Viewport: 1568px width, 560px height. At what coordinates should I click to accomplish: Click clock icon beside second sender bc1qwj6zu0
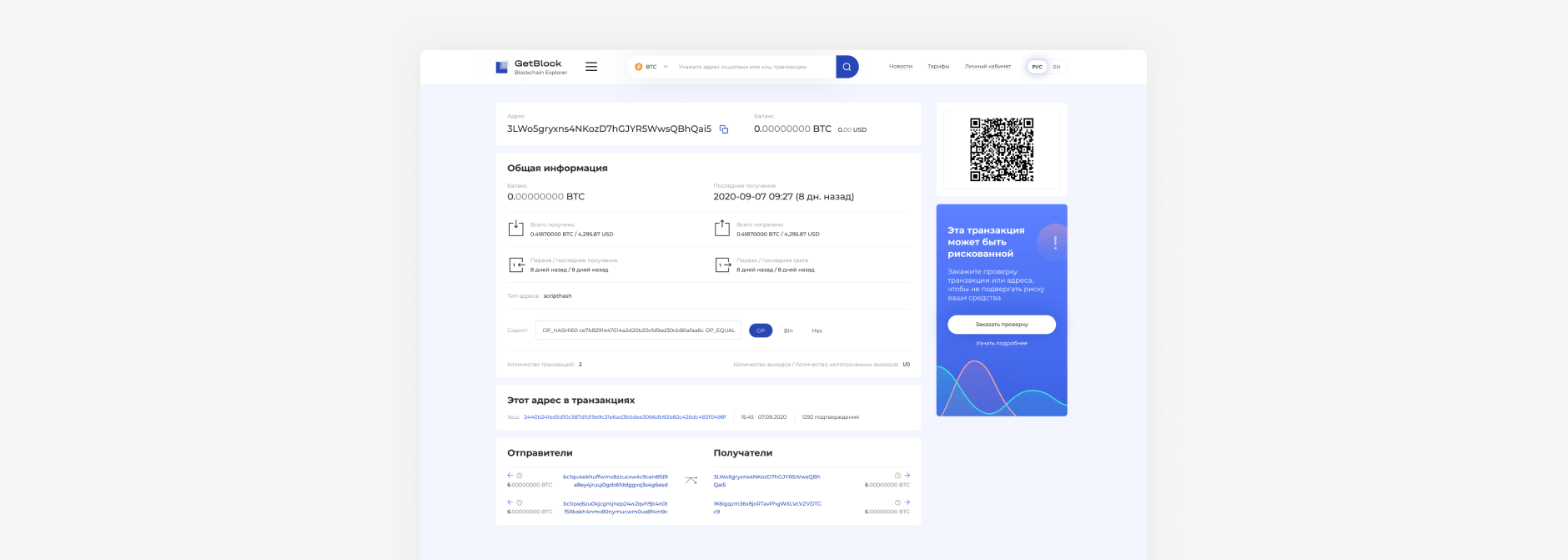pos(519,502)
